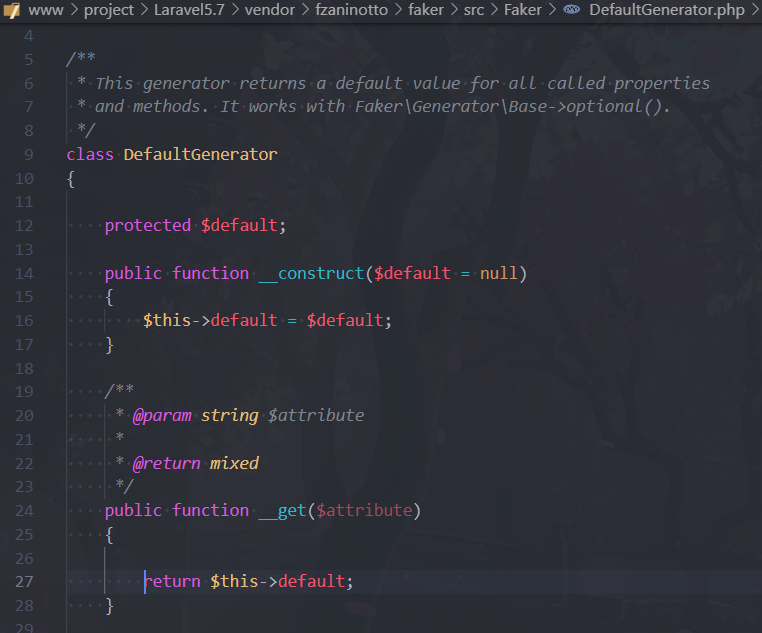Screen dimensions: 762x633
Task: Click '@param' tag in the docblock
Action: [162, 416]
